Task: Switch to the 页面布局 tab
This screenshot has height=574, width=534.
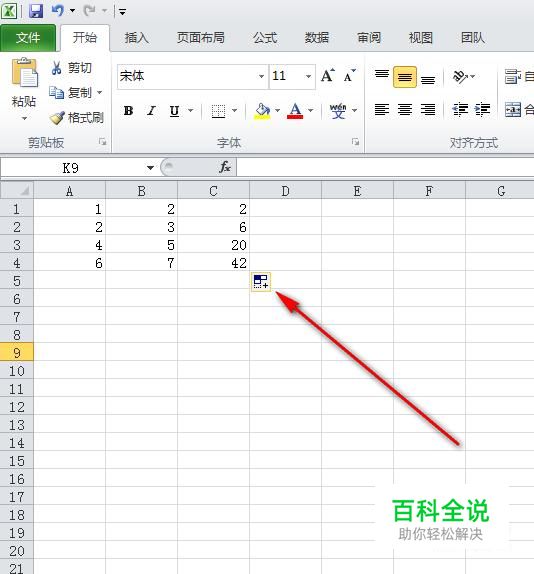Action: pos(201,38)
